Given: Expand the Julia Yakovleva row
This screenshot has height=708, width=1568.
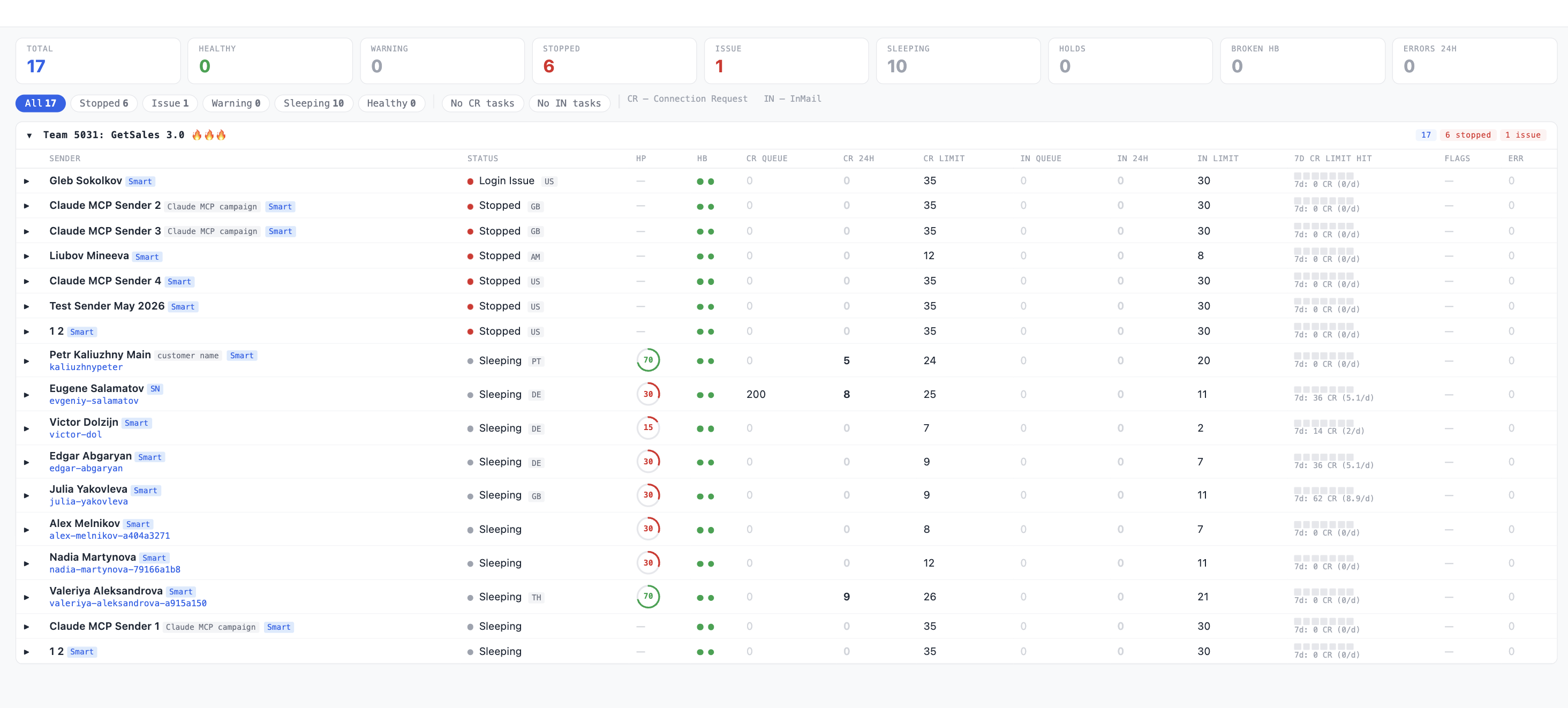Looking at the screenshot, I should click(x=26, y=495).
